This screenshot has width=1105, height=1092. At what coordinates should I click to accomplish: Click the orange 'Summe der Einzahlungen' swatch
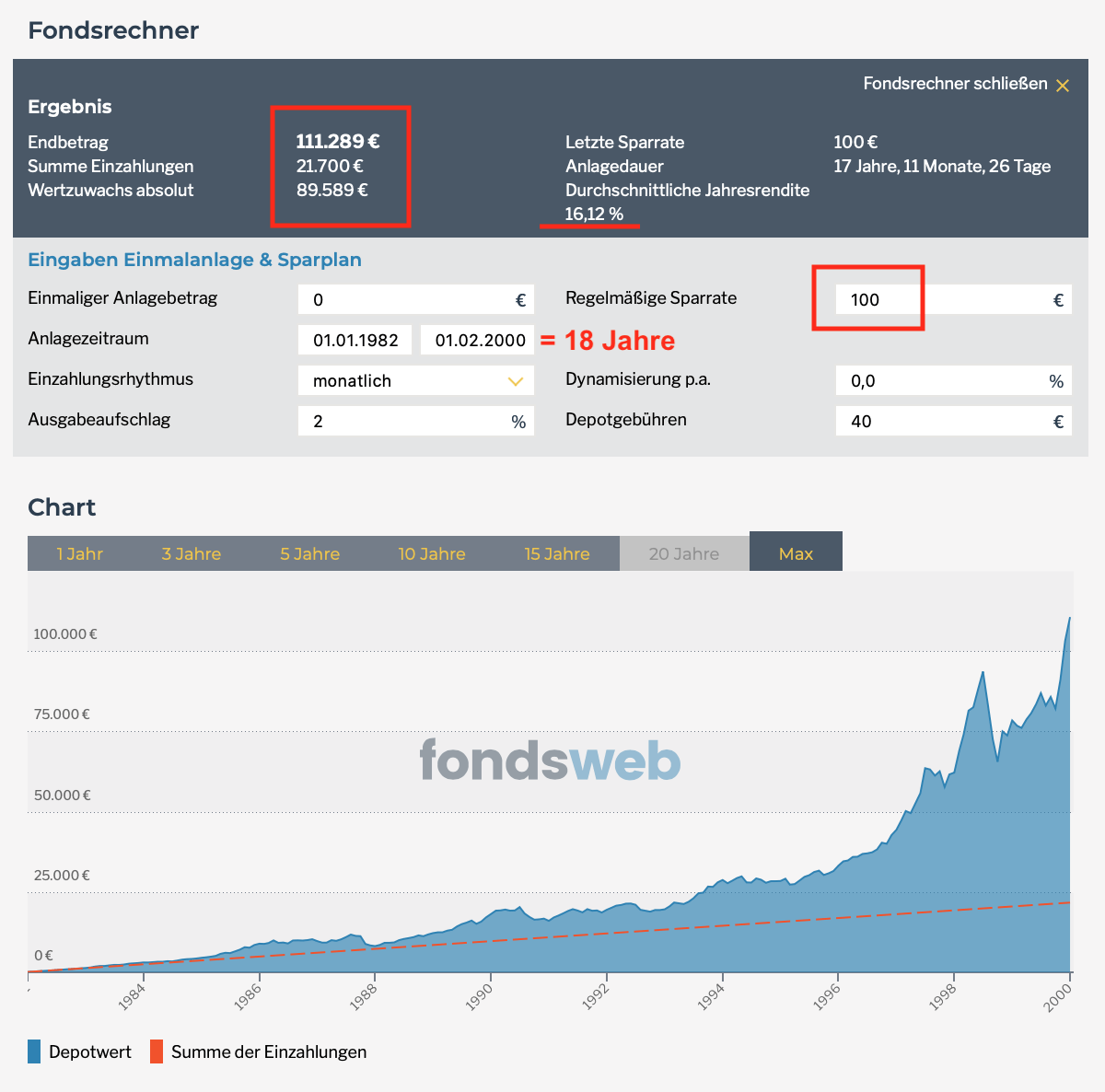157,1051
